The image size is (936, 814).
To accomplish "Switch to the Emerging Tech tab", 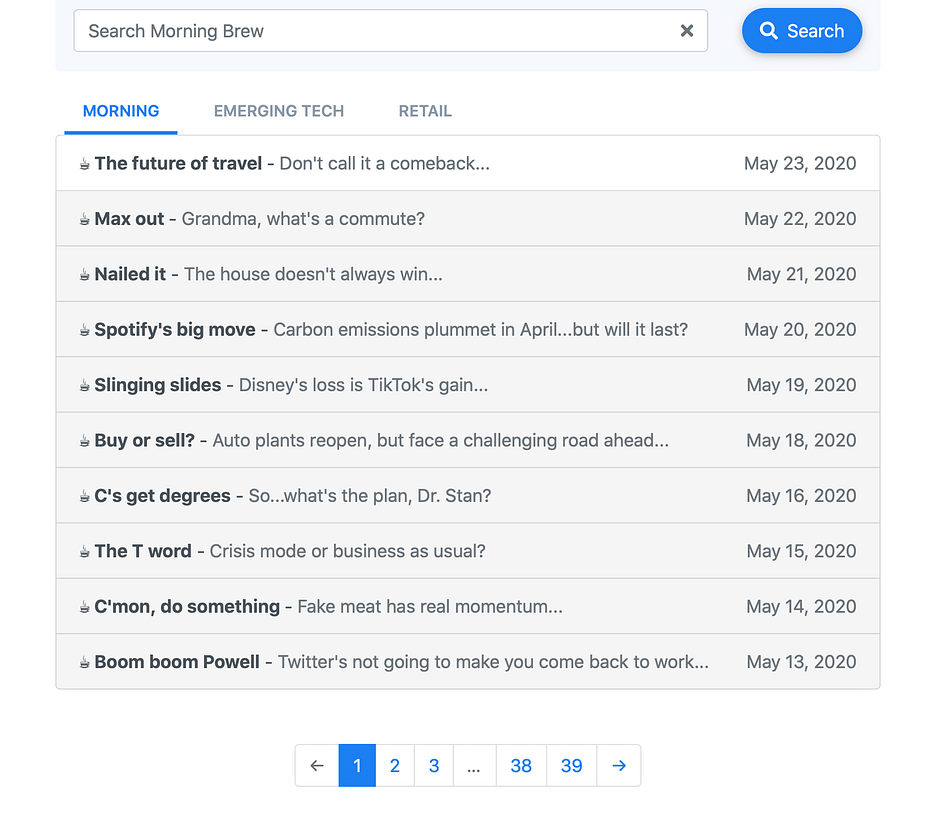I will pos(279,111).
